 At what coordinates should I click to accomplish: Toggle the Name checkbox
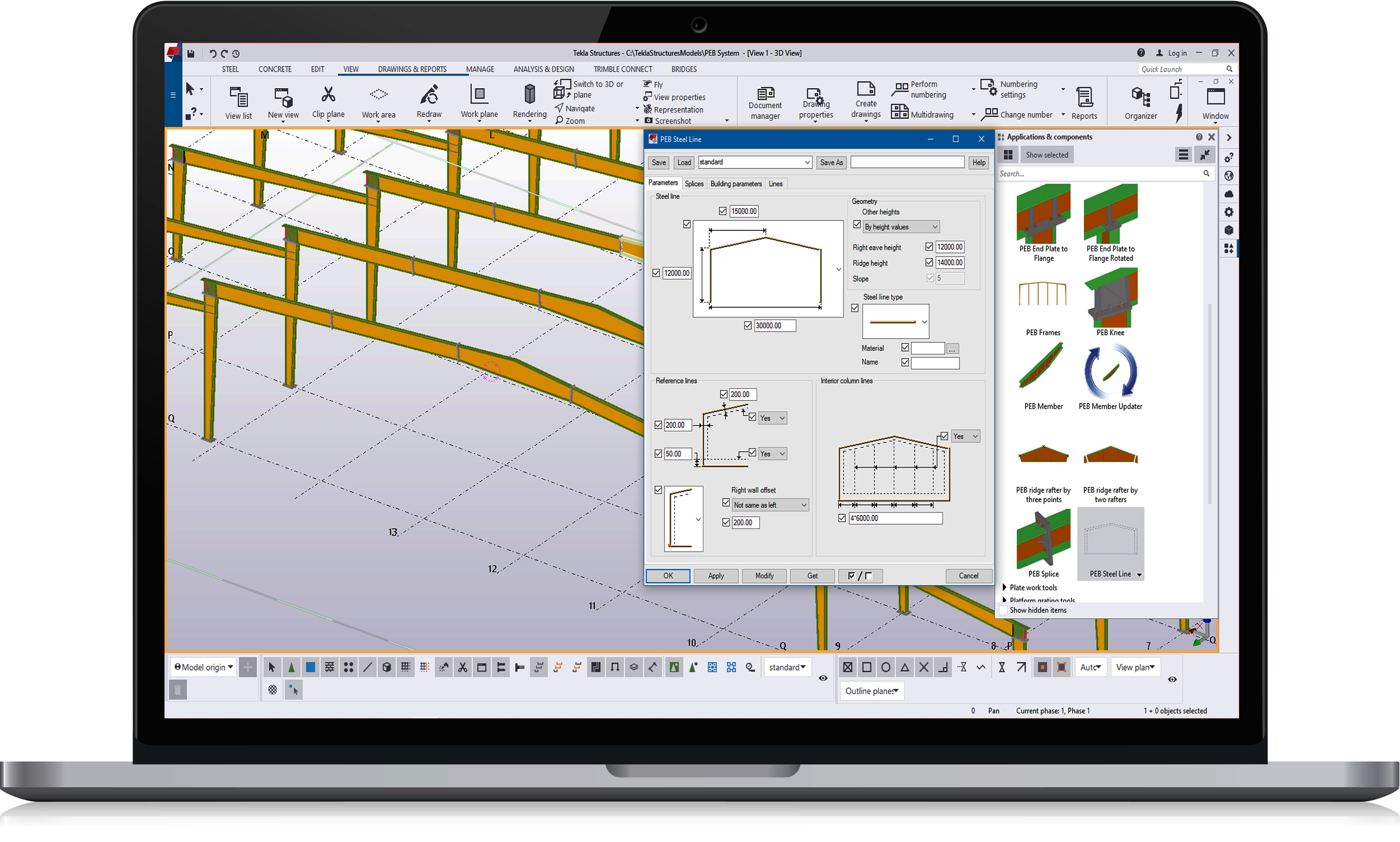(x=905, y=362)
